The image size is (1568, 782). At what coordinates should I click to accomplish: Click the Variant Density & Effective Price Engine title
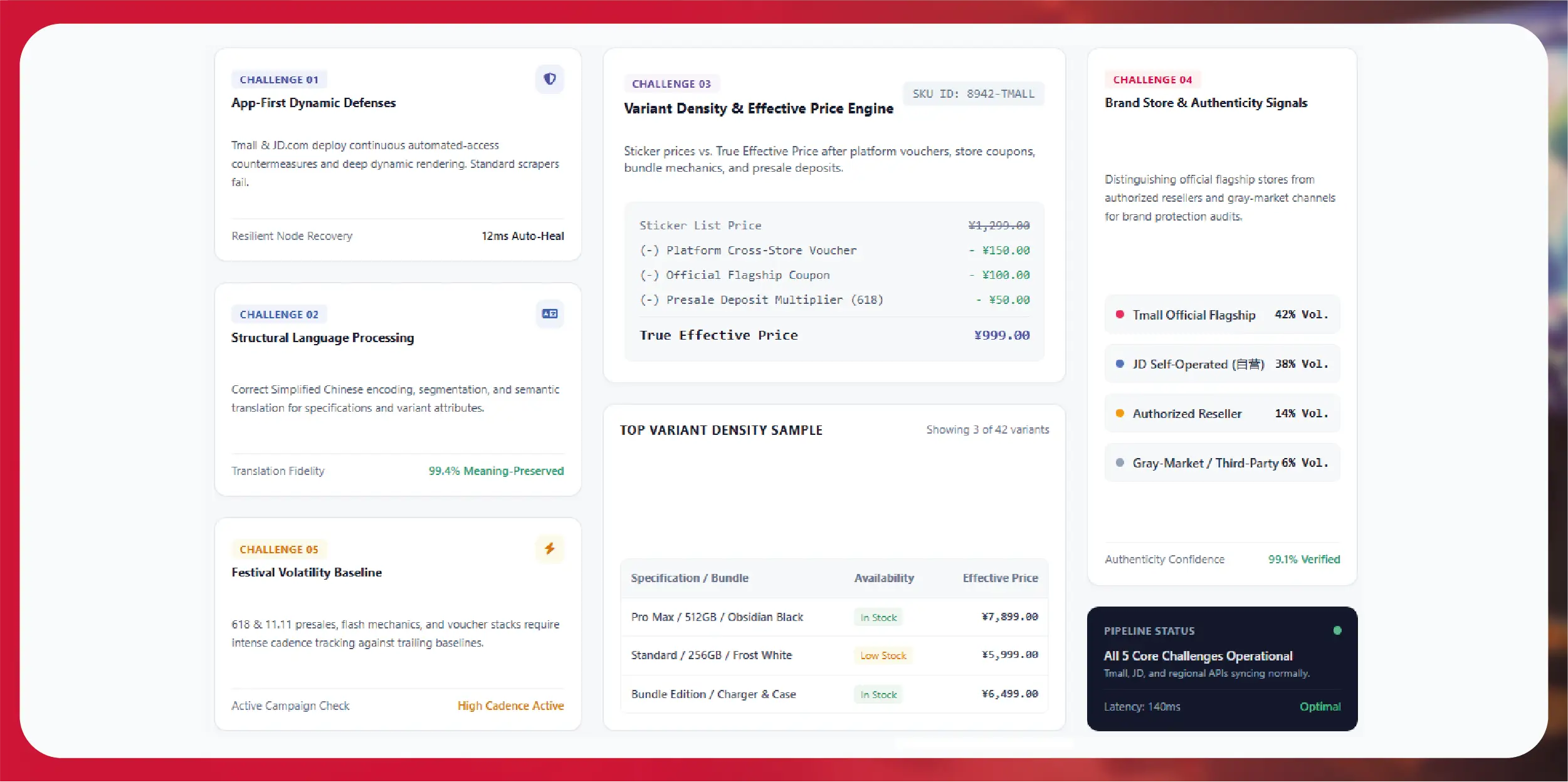point(759,108)
